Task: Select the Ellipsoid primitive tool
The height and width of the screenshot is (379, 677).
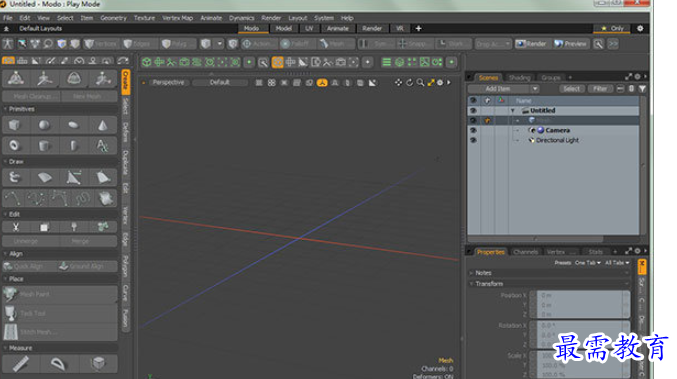Action: pos(73,125)
